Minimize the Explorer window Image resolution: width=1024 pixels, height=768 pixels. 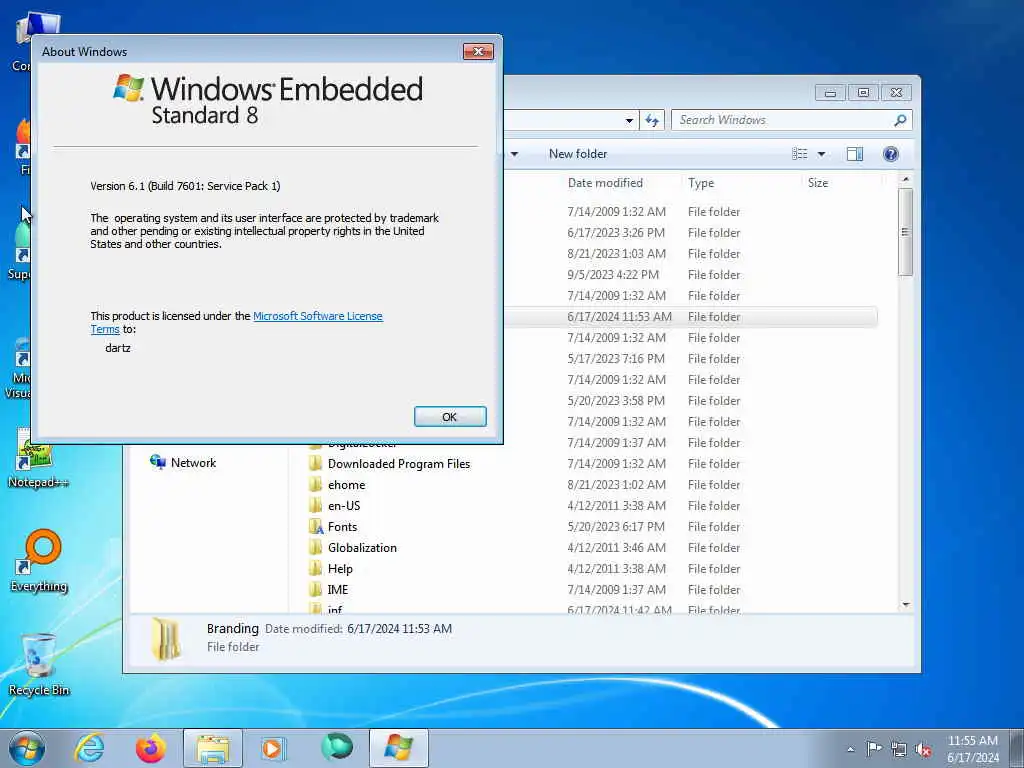830,93
